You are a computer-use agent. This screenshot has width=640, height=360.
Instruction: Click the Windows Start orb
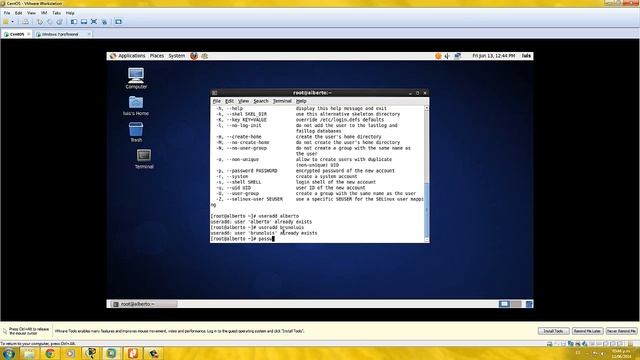point(9,353)
